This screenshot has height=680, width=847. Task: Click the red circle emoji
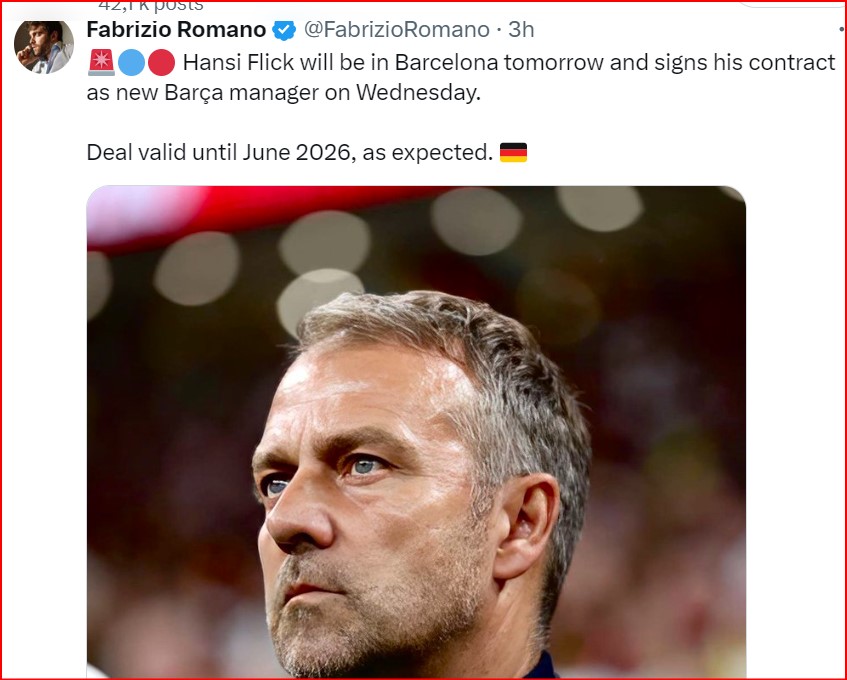pos(161,63)
